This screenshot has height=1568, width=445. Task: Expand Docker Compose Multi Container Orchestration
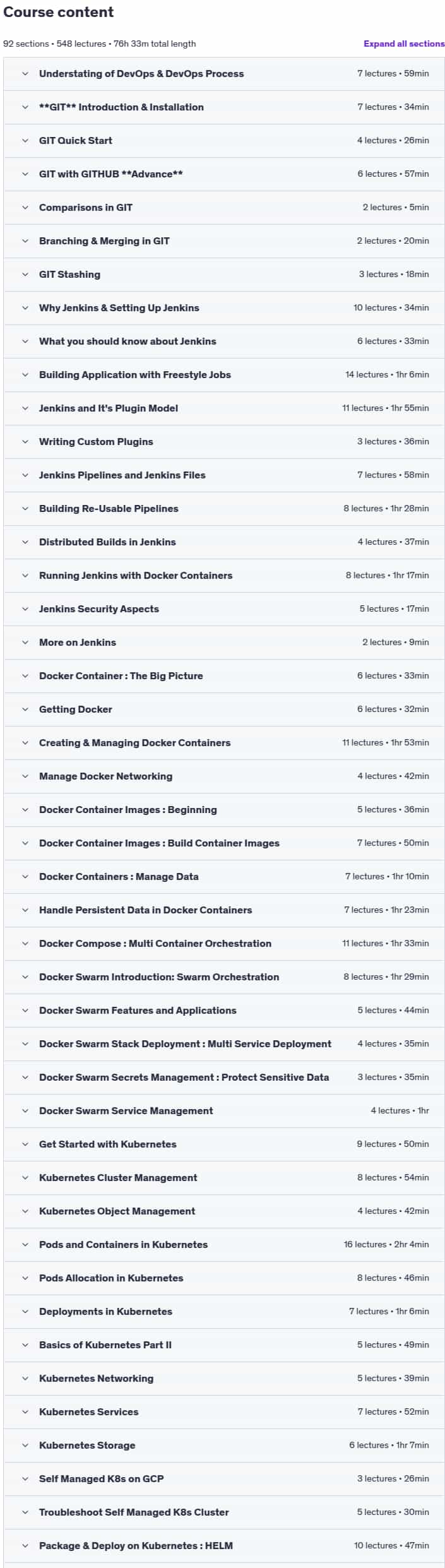[224, 944]
